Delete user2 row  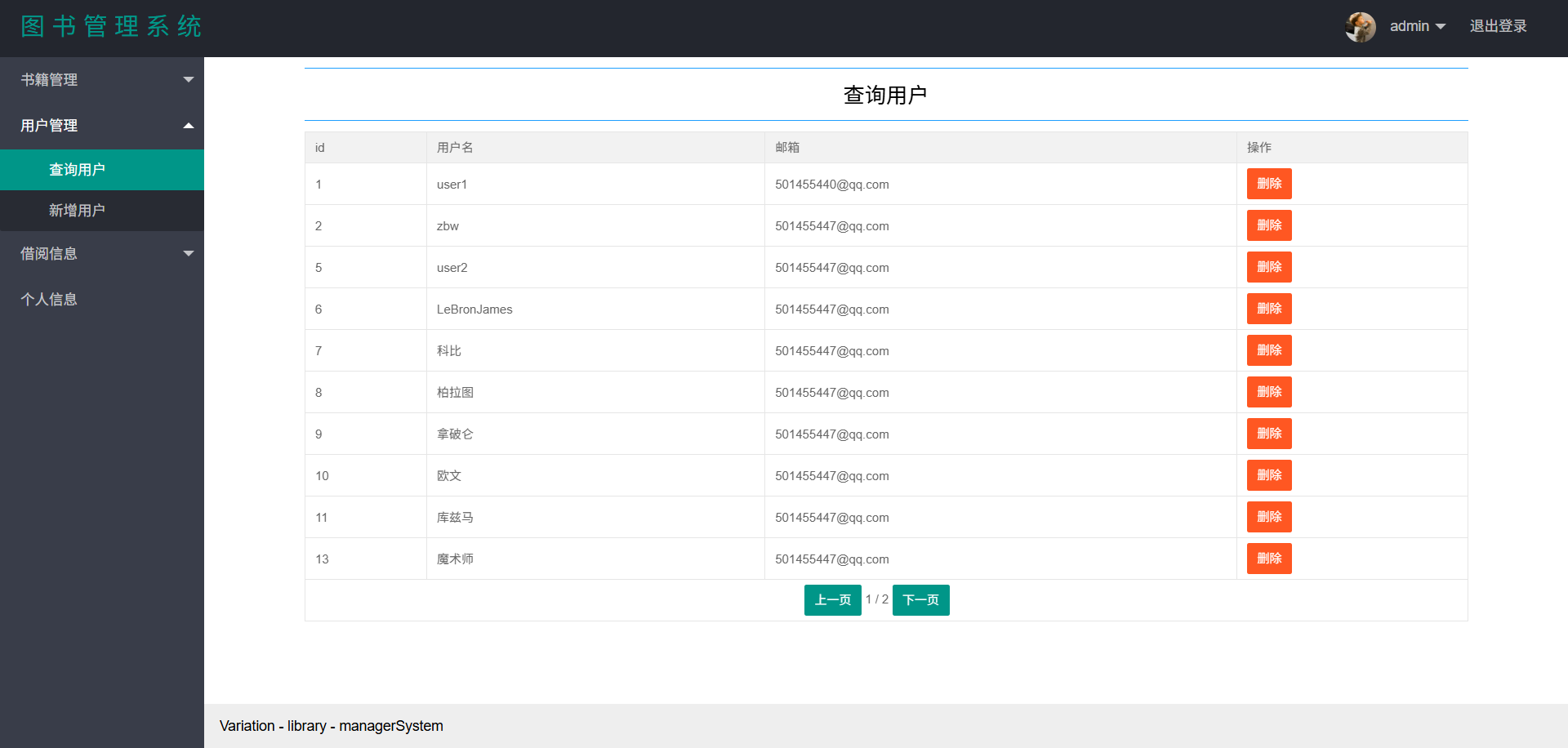tap(1269, 267)
